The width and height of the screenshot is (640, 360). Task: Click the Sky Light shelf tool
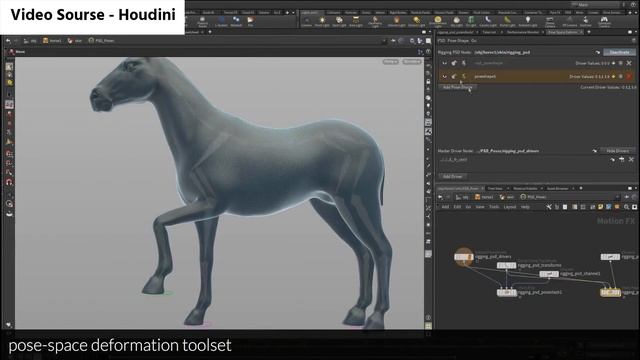(457, 22)
